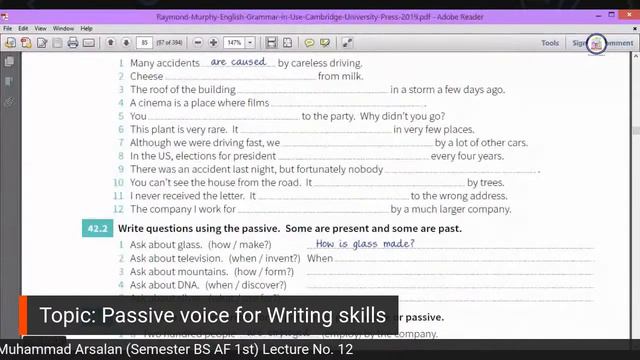Image resolution: width=640 pixels, height=360 pixels.
Task: Maximize the Adobe Reader window
Action: (611, 15)
